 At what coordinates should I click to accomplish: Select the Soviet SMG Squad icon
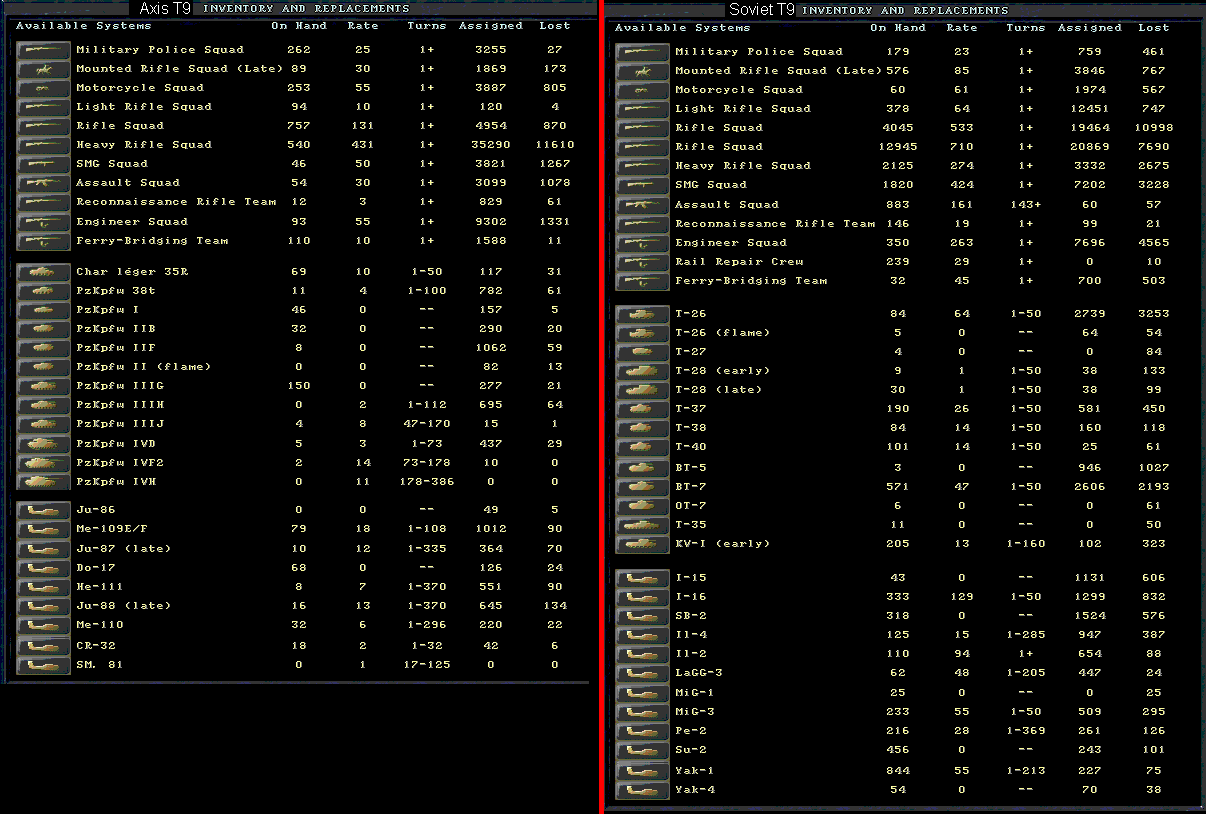pyautogui.click(x=642, y=185)
